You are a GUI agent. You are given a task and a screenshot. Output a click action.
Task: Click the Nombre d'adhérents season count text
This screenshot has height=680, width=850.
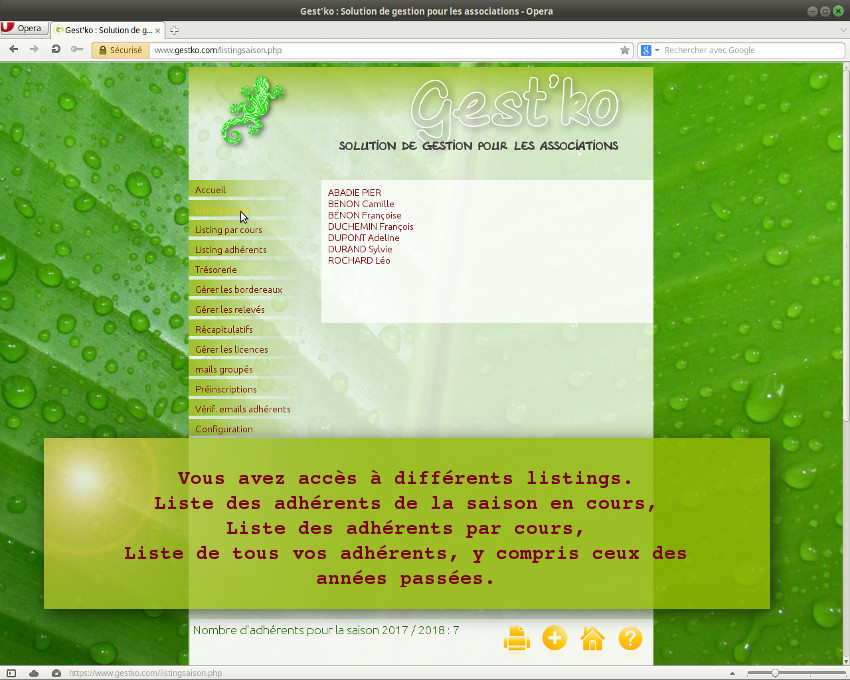[x=326, y=630]
